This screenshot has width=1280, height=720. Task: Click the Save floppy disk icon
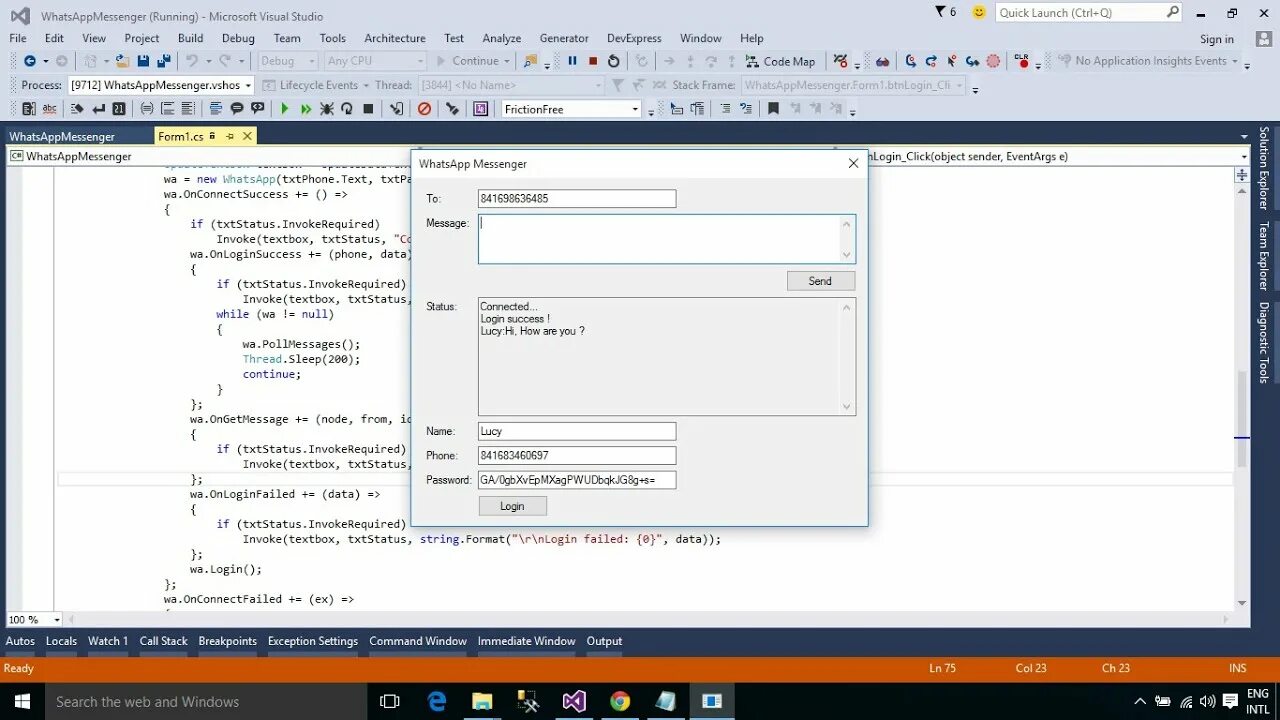(x=144, y=61)
